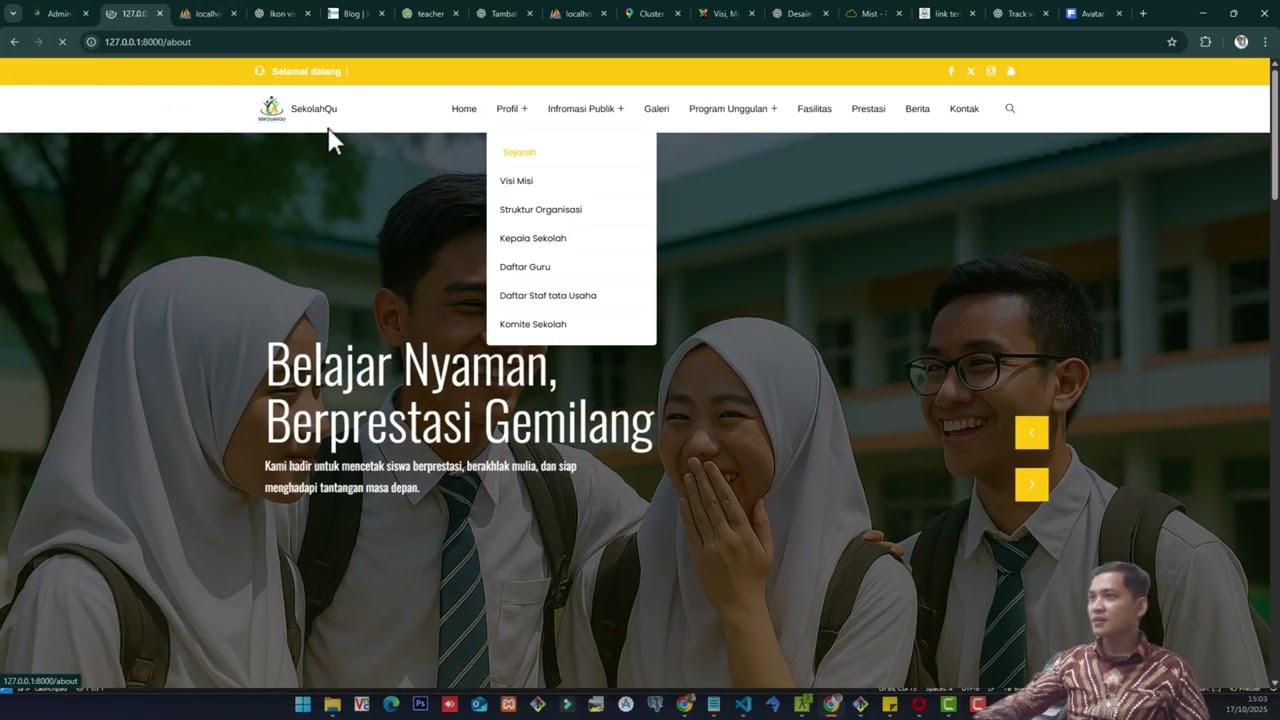
Task: Close the Admin browser tab
Action: tap(86, 14)
